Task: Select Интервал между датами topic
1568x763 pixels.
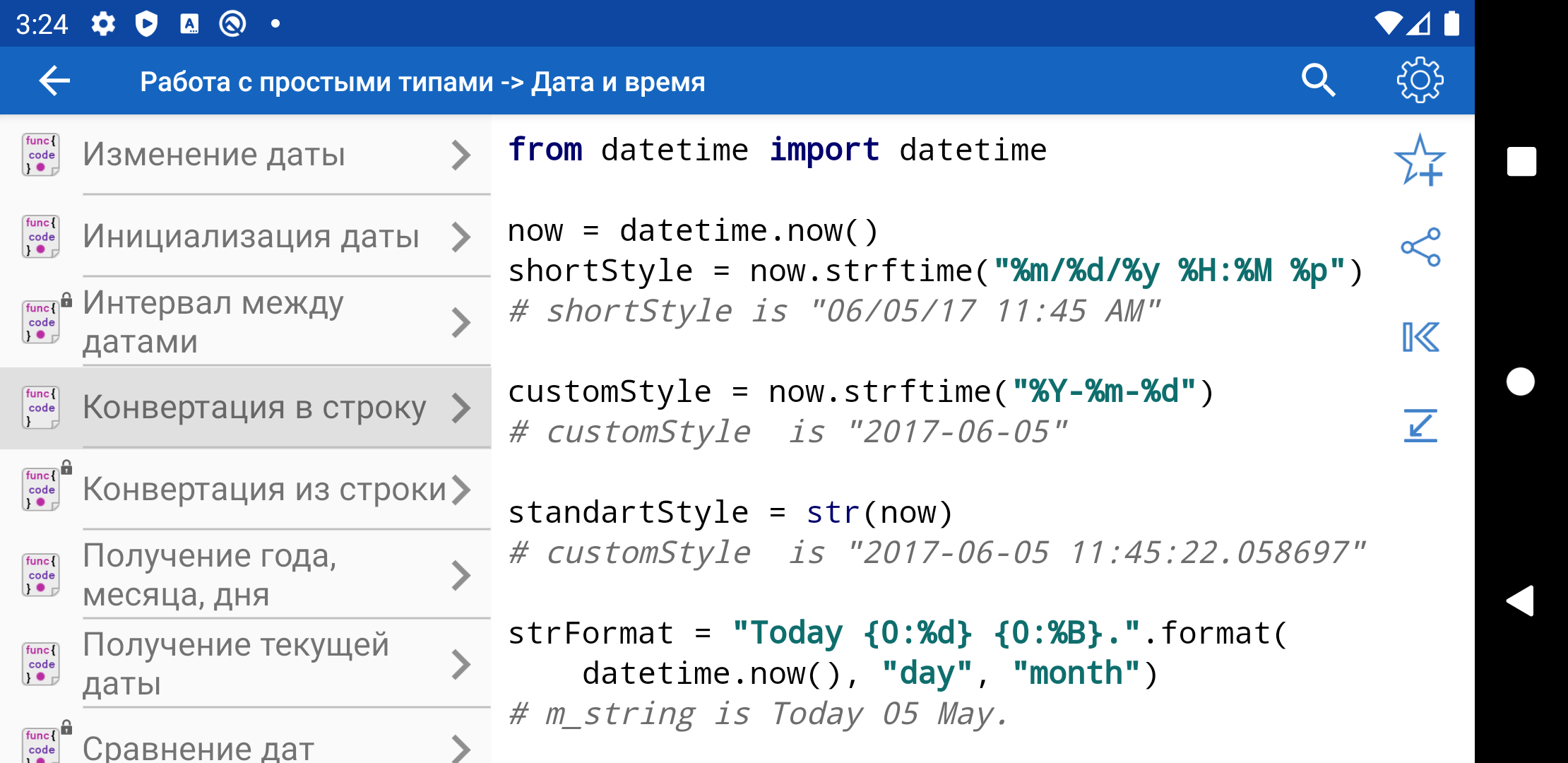Action: 246,322
